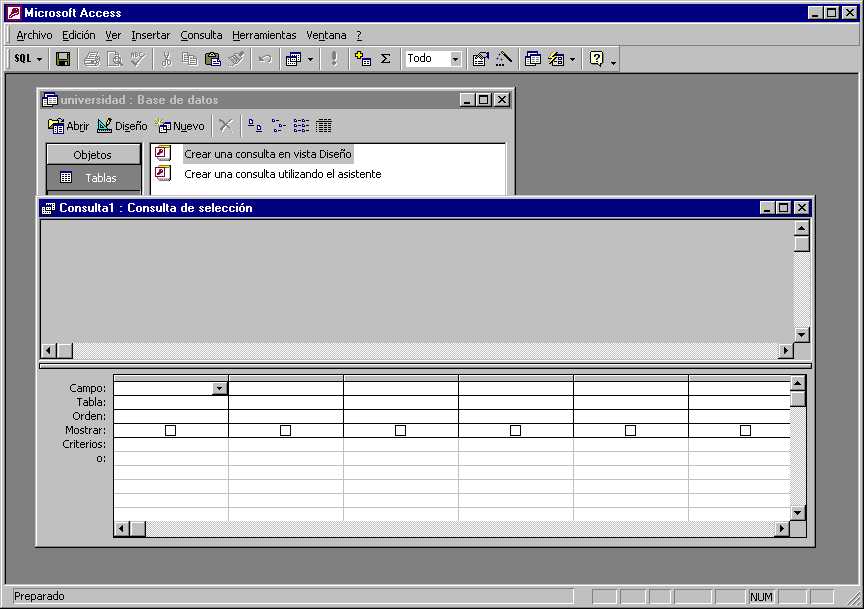Click the Spelling check icon
The image size is (864, 609).
tap(138, 58)
